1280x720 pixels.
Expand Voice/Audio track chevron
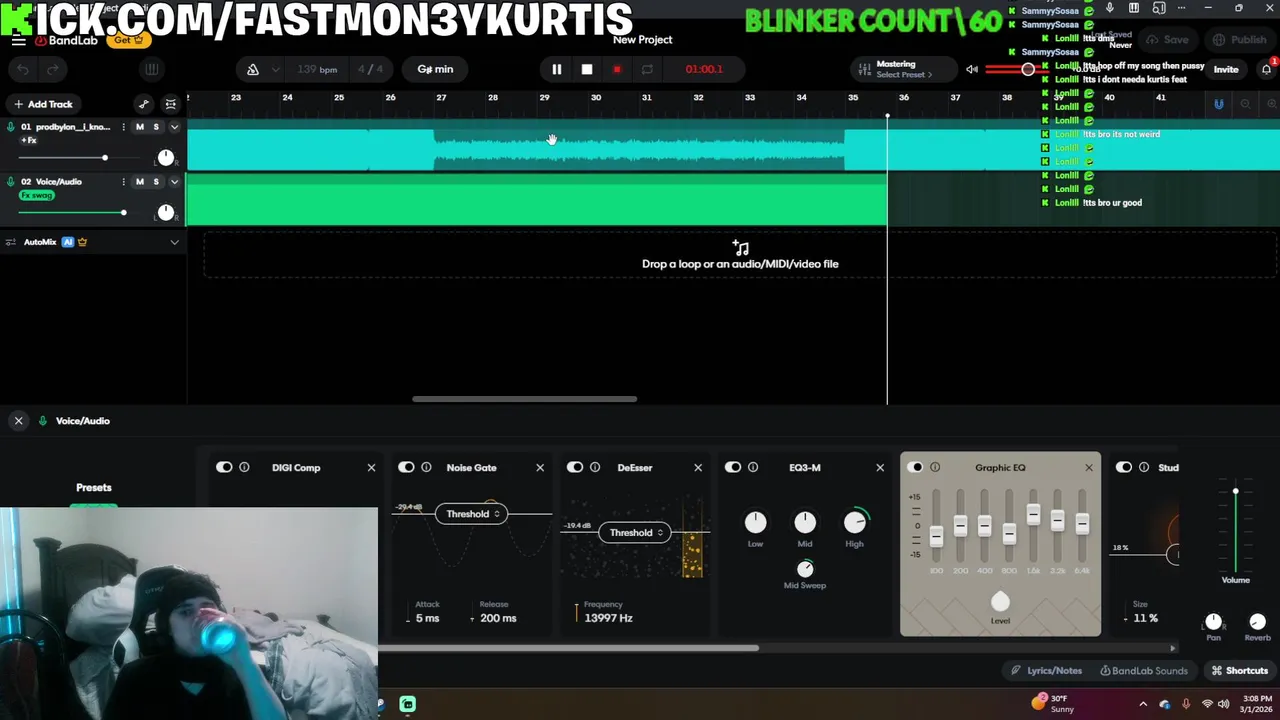[x=174, y=182]
